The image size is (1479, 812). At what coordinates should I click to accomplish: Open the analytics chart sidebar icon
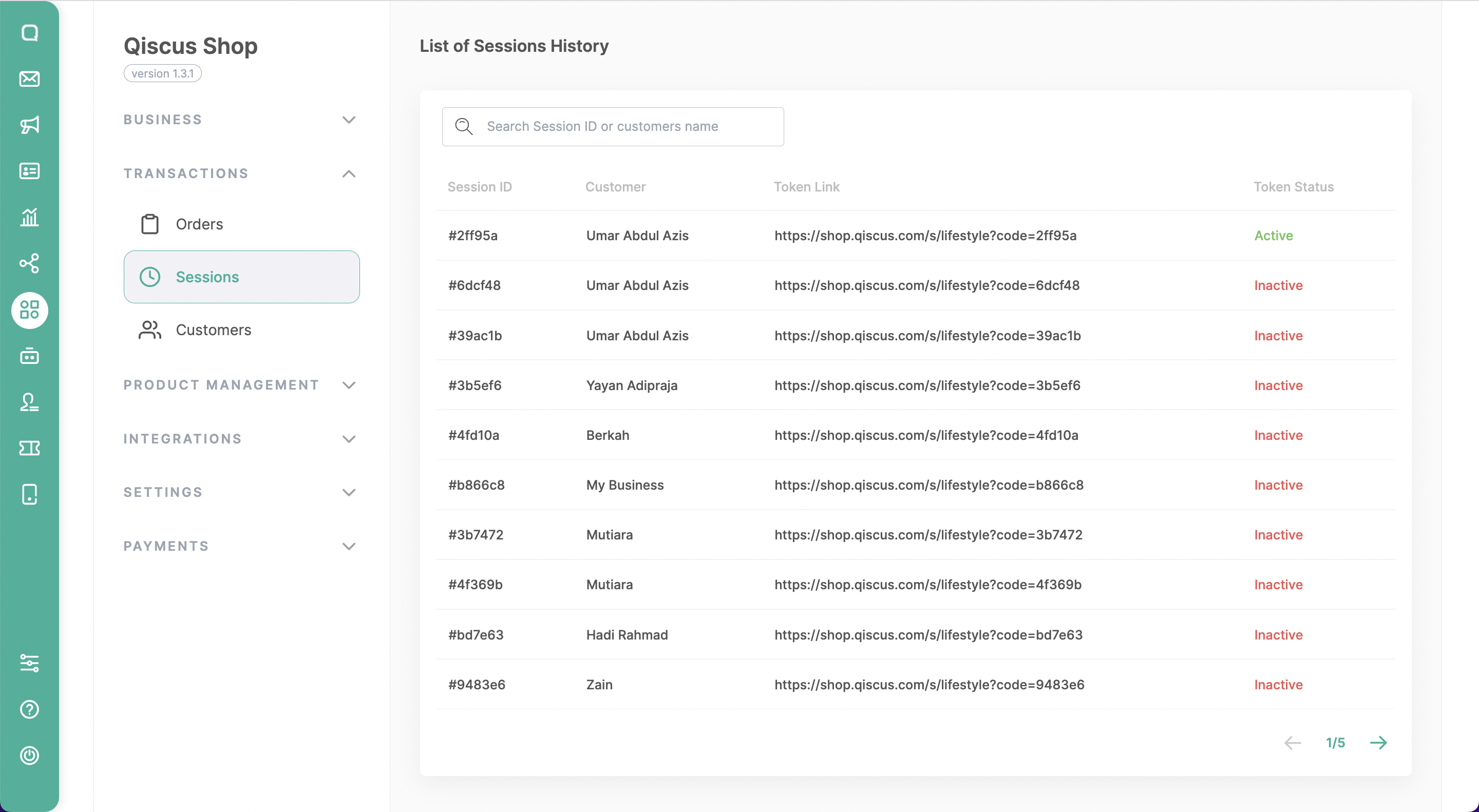(29, 217)
